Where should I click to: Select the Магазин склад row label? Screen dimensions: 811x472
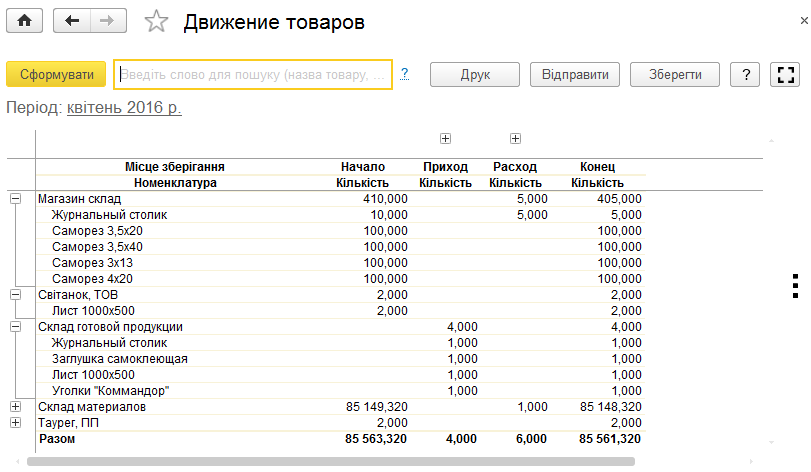(x=79, y=199)
